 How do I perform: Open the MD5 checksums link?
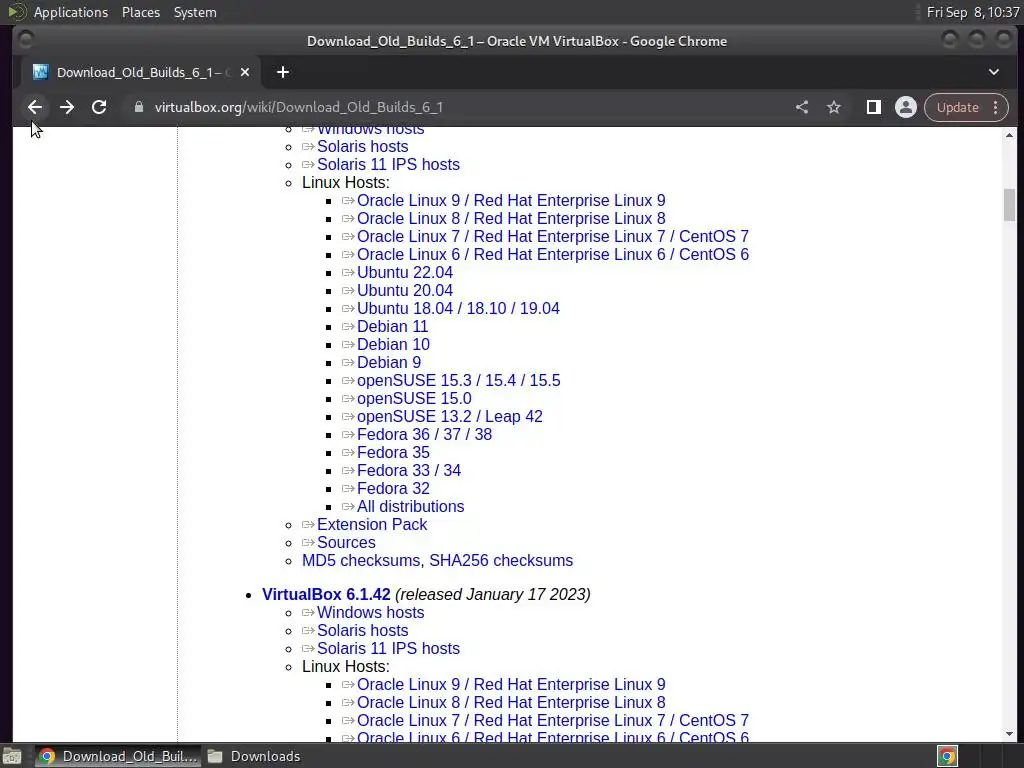(x=361, y=561)
